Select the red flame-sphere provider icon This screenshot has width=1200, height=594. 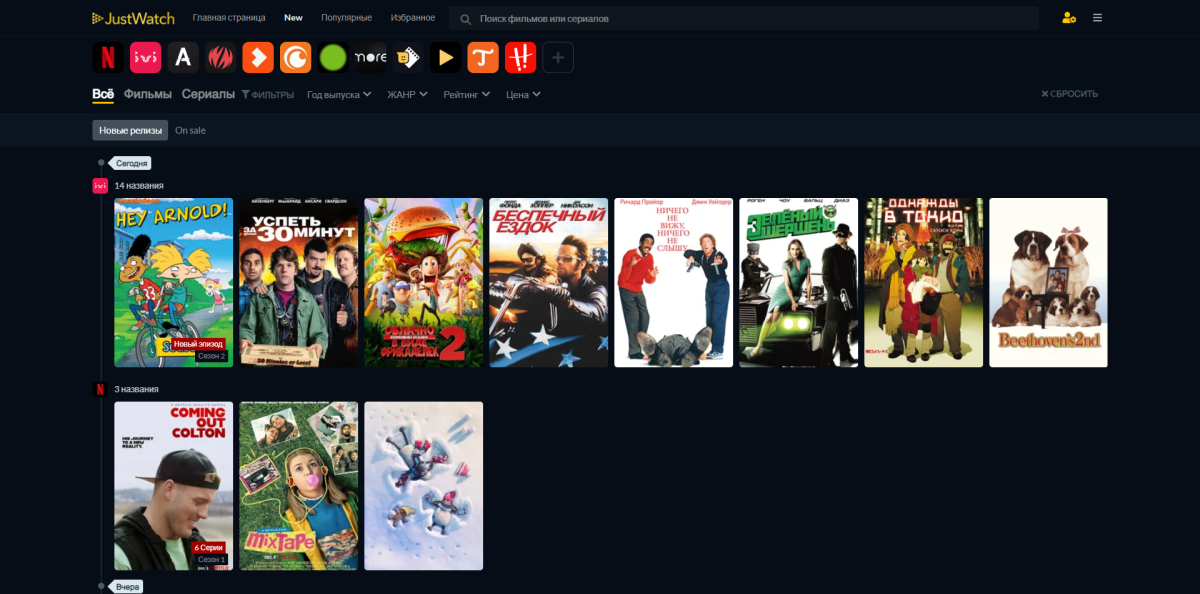click(x=221, y=58)
